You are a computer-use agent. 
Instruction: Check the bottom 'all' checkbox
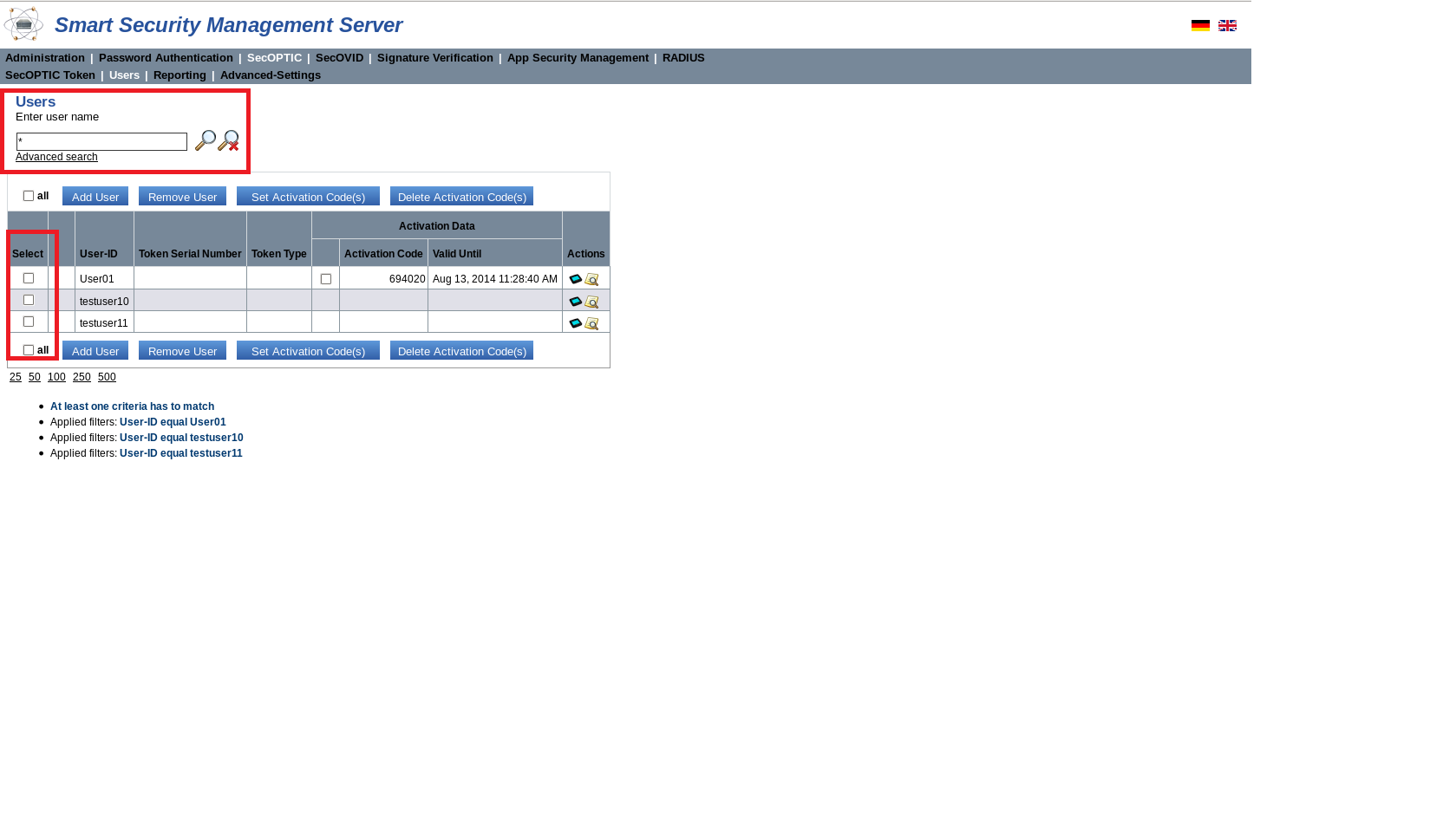[x=29, y=350]
